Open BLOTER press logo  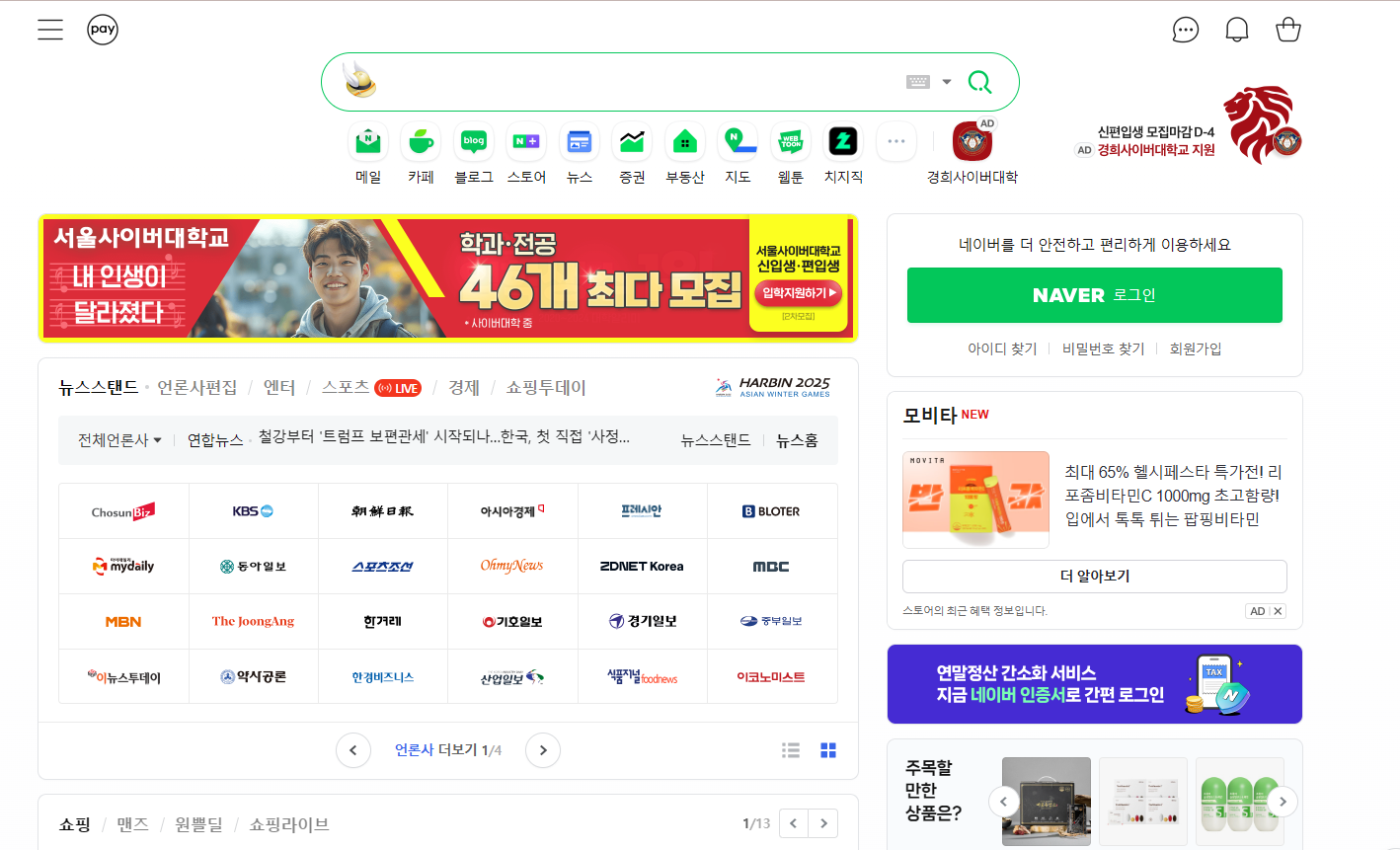[772, 511]
